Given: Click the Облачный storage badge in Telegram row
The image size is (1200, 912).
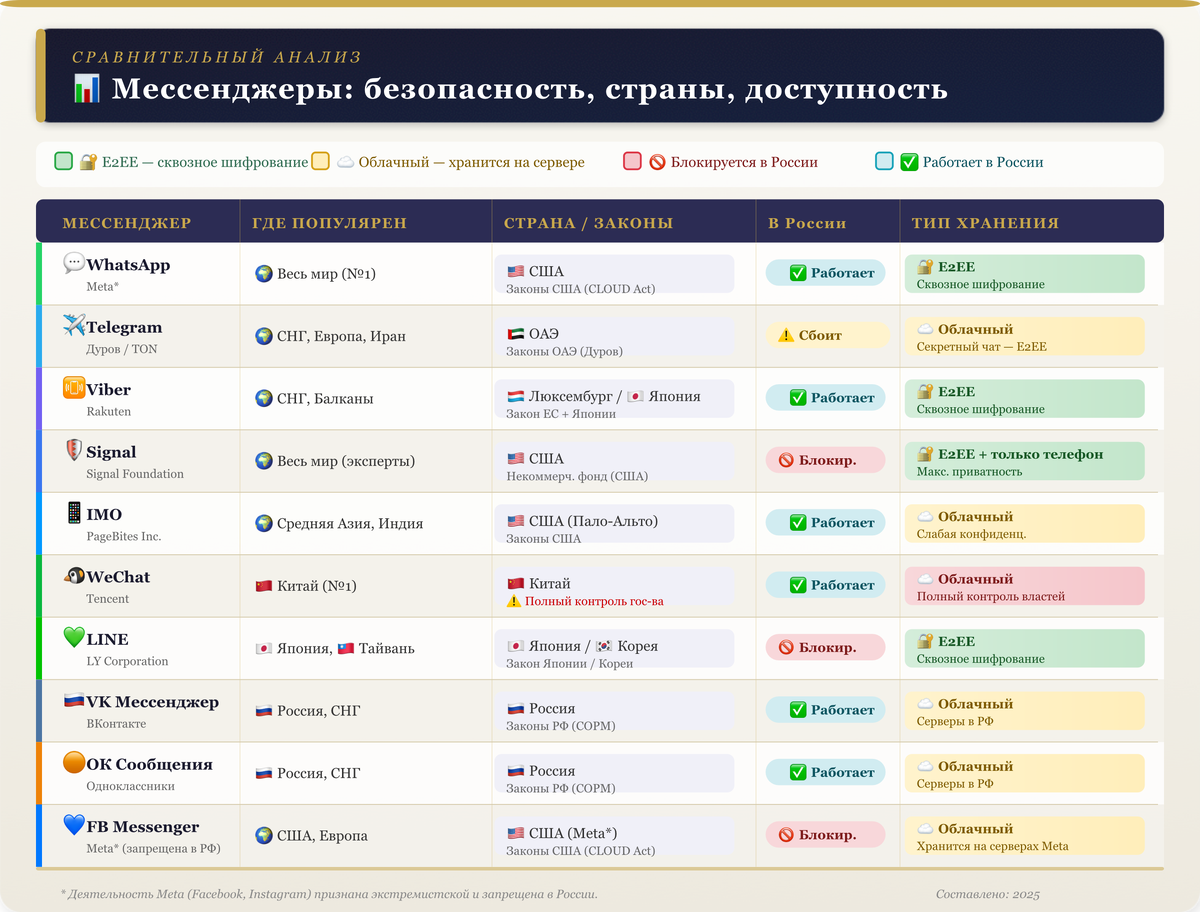Looking at the screenshot, I should coord(1025,336).
